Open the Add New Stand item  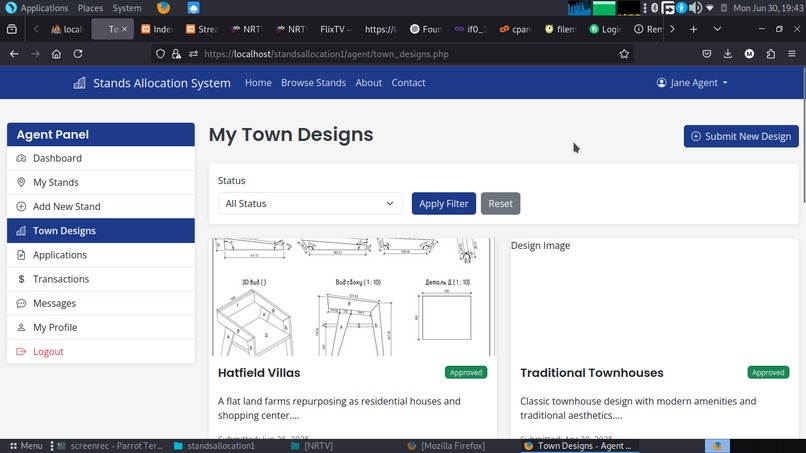pyautogui.click(x=101, y=207)
